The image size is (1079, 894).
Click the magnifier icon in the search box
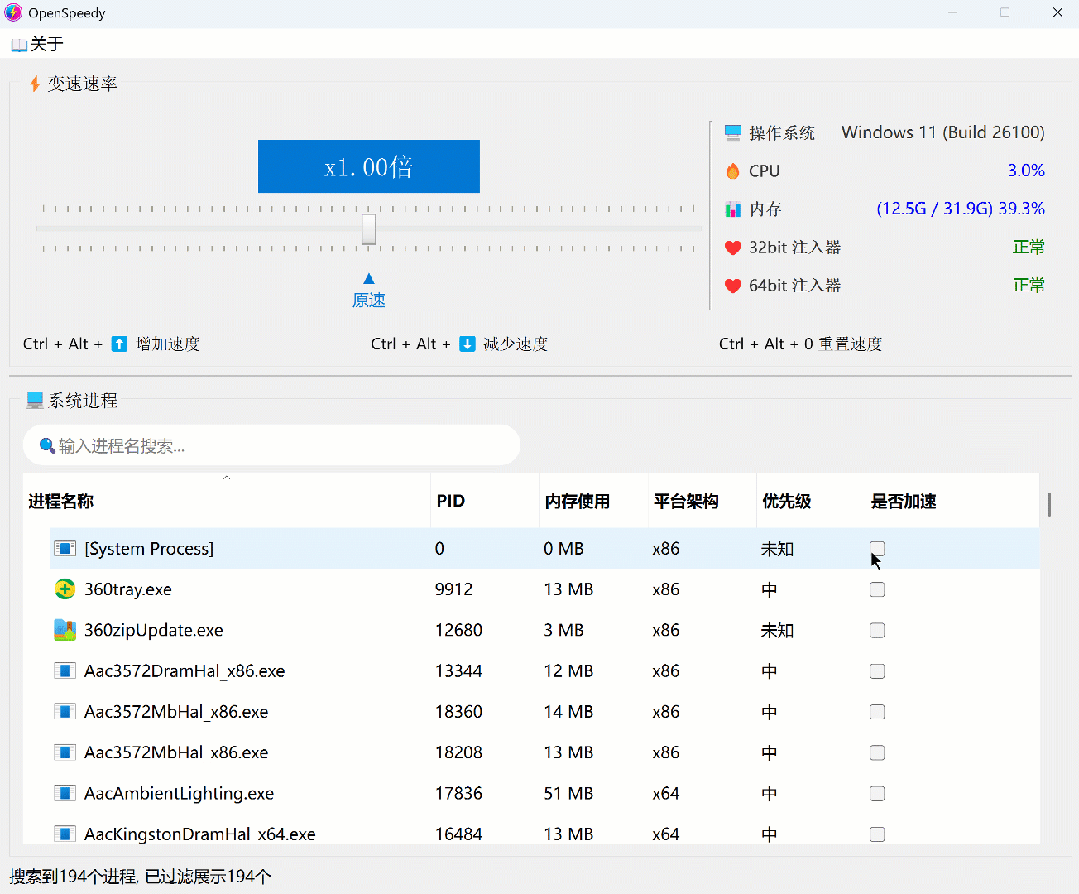coord(47,446)
